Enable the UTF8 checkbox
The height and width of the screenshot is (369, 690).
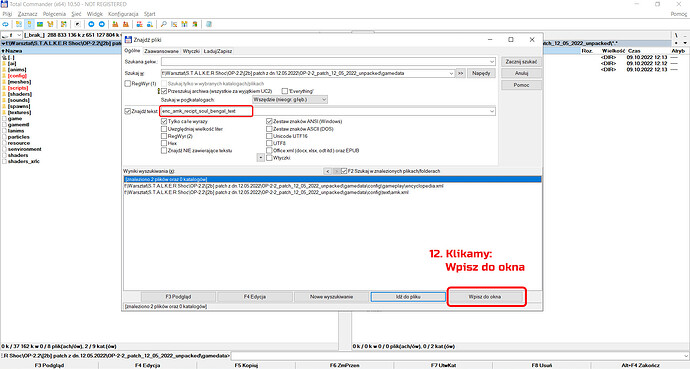[269, 143]
